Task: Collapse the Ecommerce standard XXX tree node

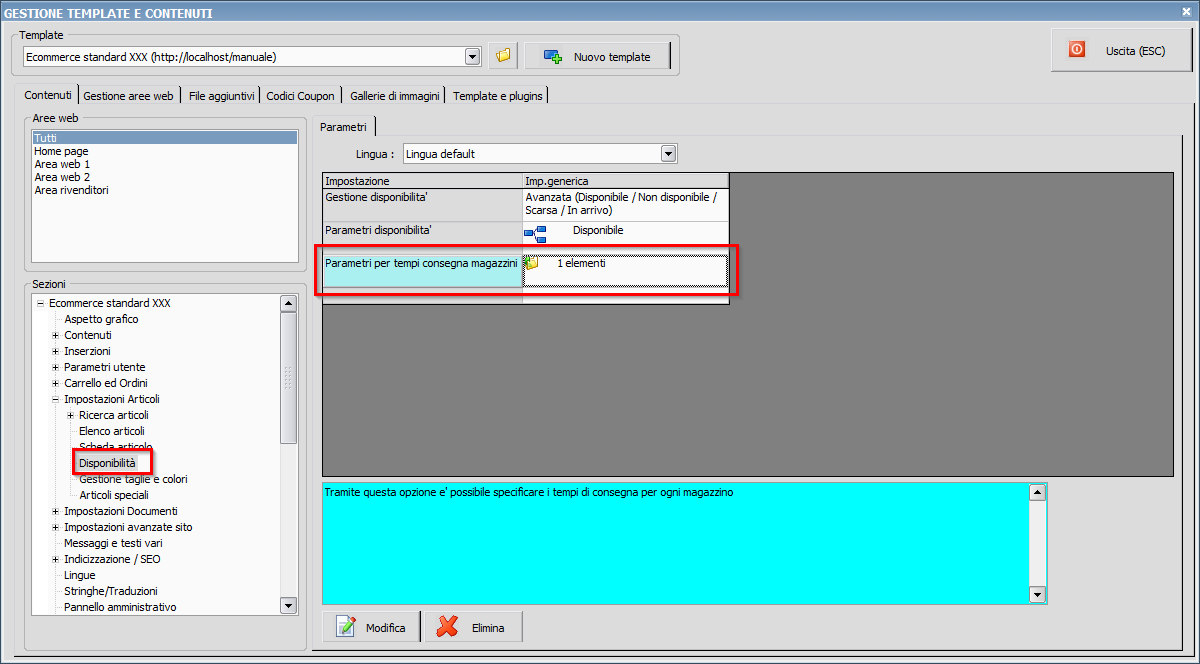Action: pyautogui.click(x=41, y=303)
